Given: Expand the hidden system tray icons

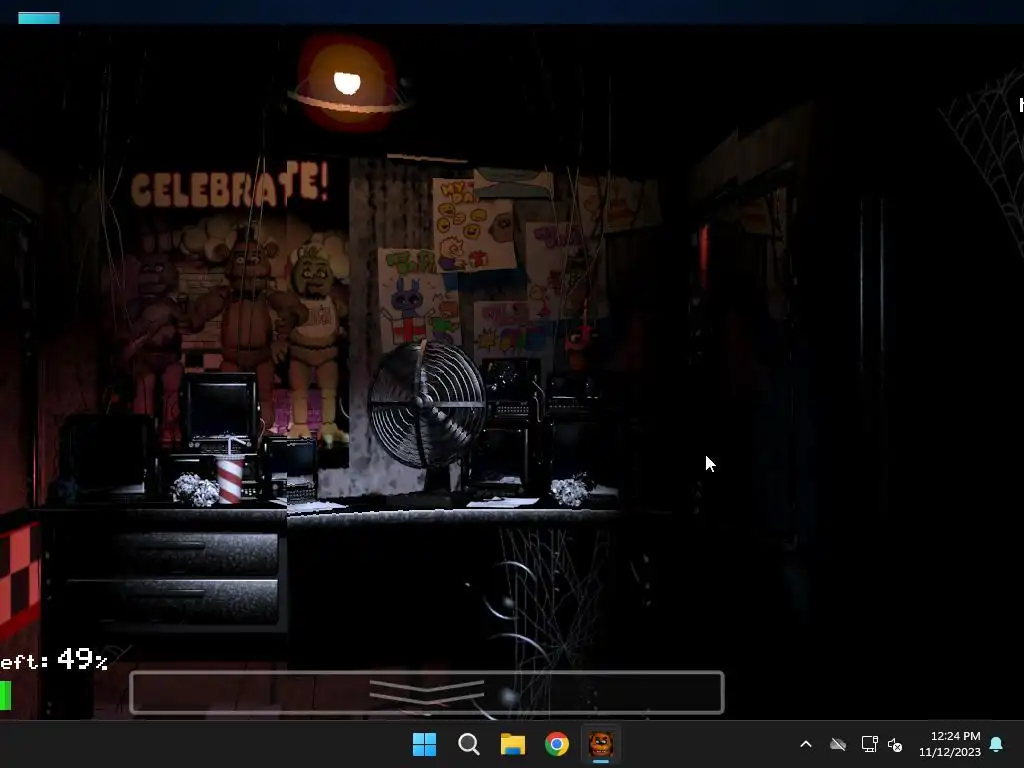Looking at the screenshot, I should pos(806,744).
